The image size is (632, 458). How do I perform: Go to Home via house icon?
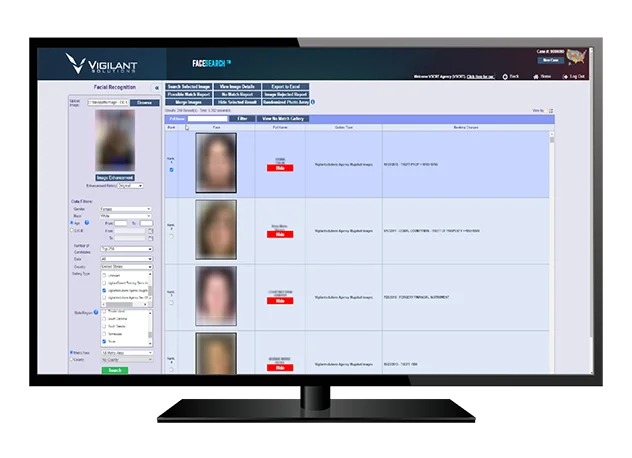tap(536, 76)
